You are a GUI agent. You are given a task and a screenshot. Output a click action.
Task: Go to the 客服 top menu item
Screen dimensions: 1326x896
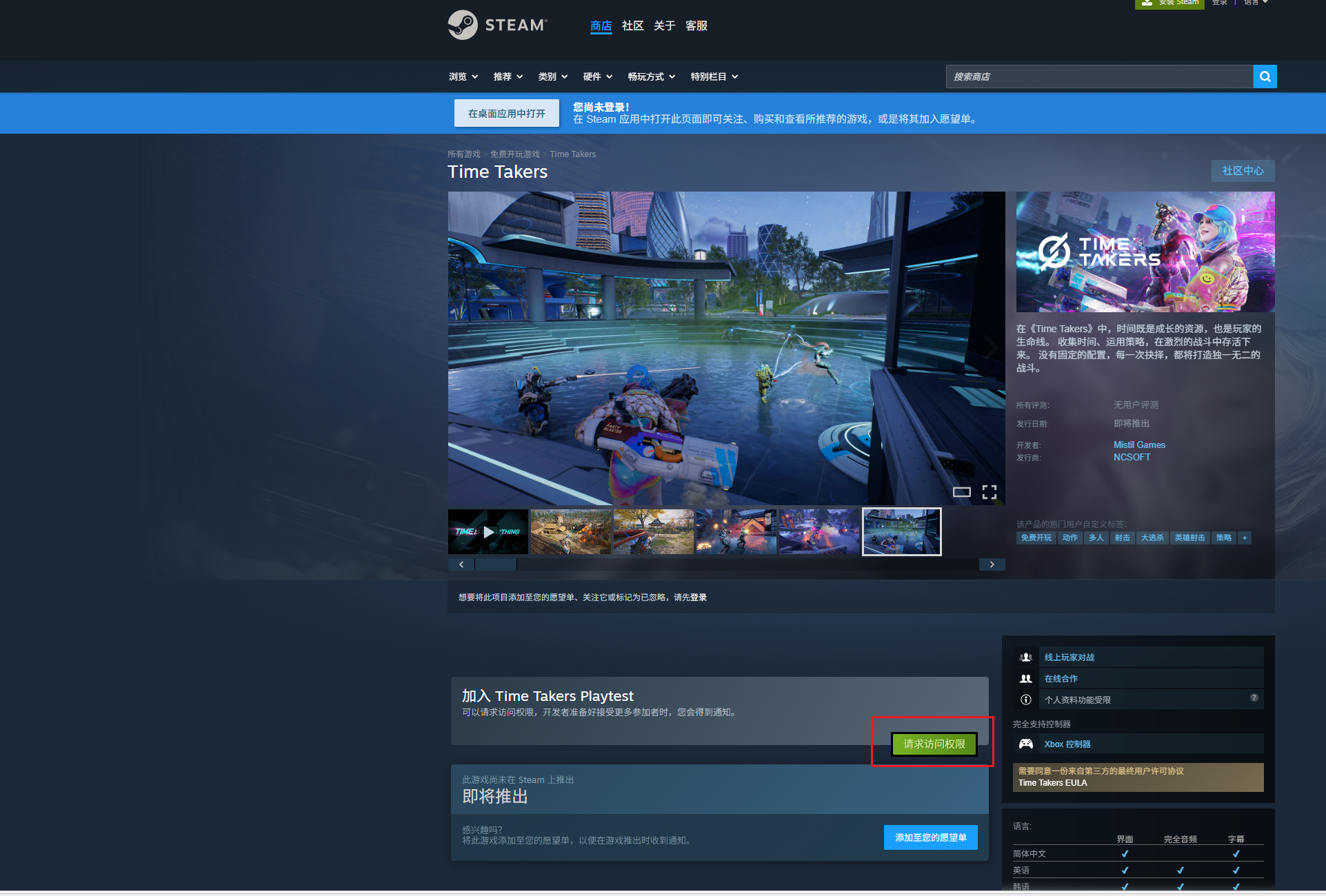point(696,26)
